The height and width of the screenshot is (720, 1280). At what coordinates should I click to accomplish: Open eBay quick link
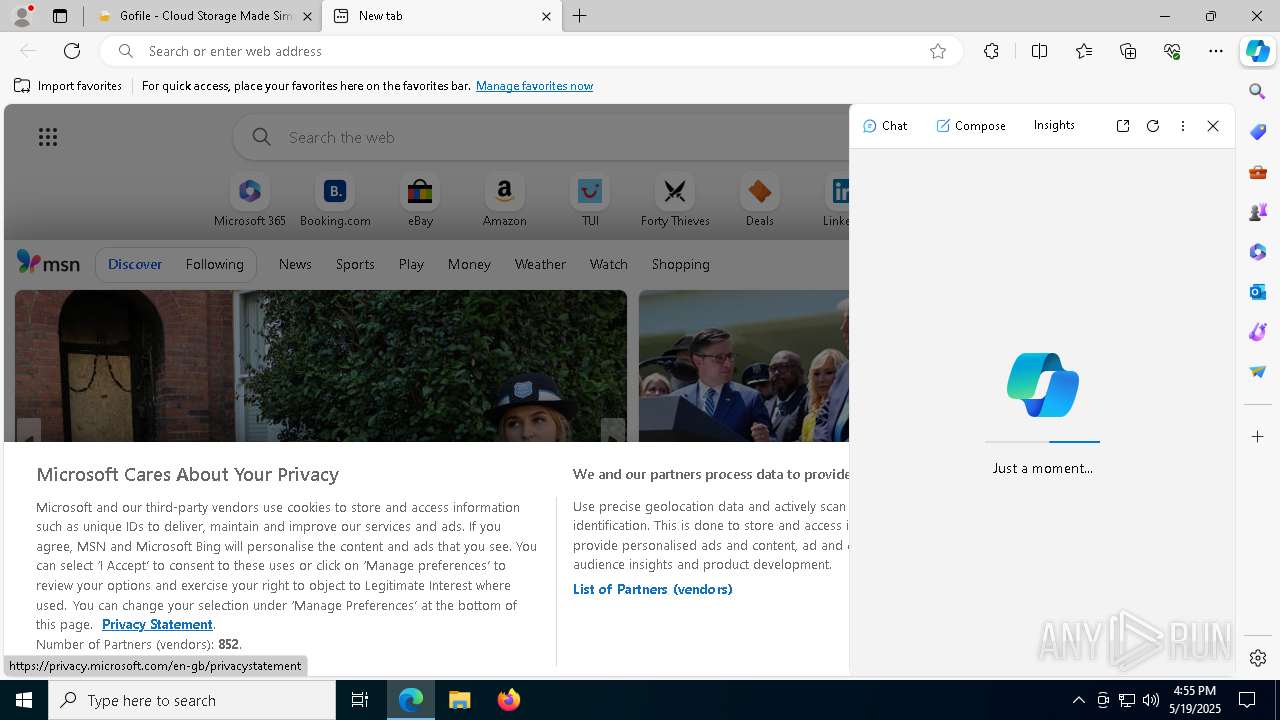pos(420,201)
